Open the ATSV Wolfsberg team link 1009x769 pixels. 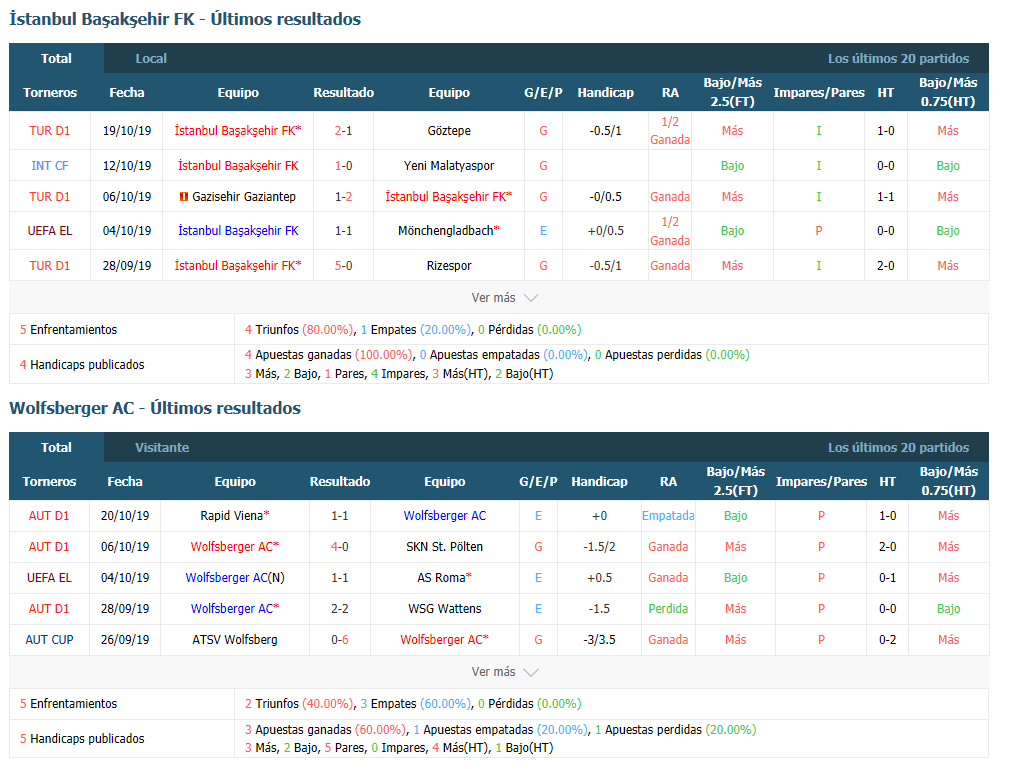(x=235, y=640)
